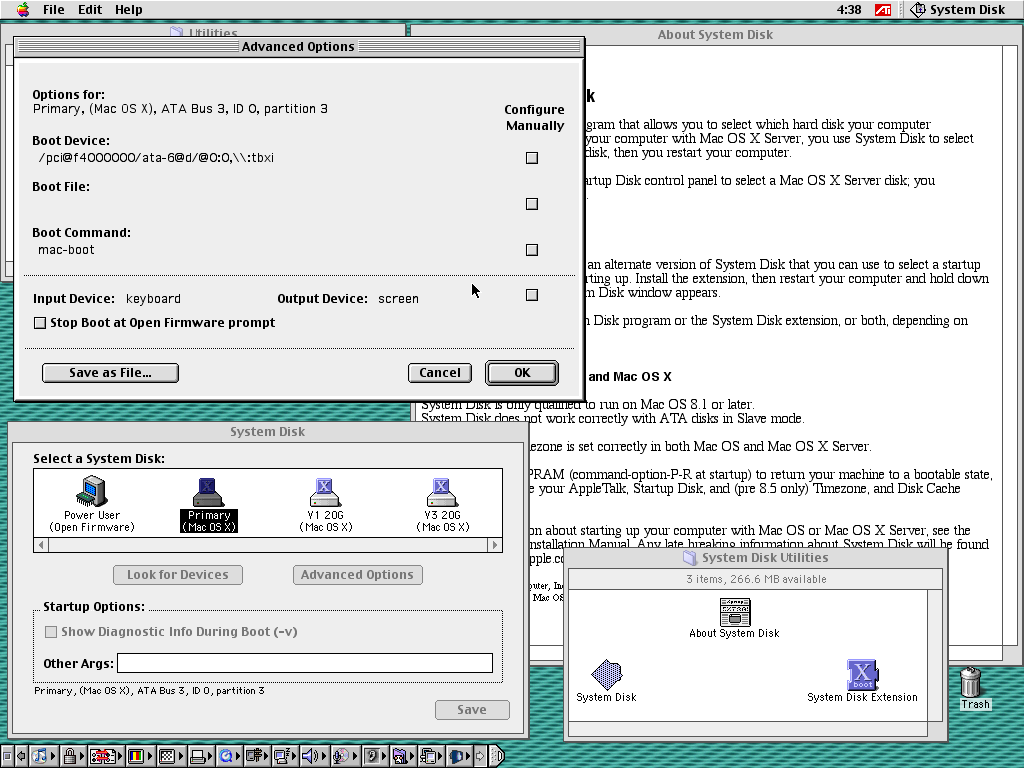The height and width of the screenshot is (768, 1024).
Task: Cancel the Advanced Options dialog
Action: [440, 373]
